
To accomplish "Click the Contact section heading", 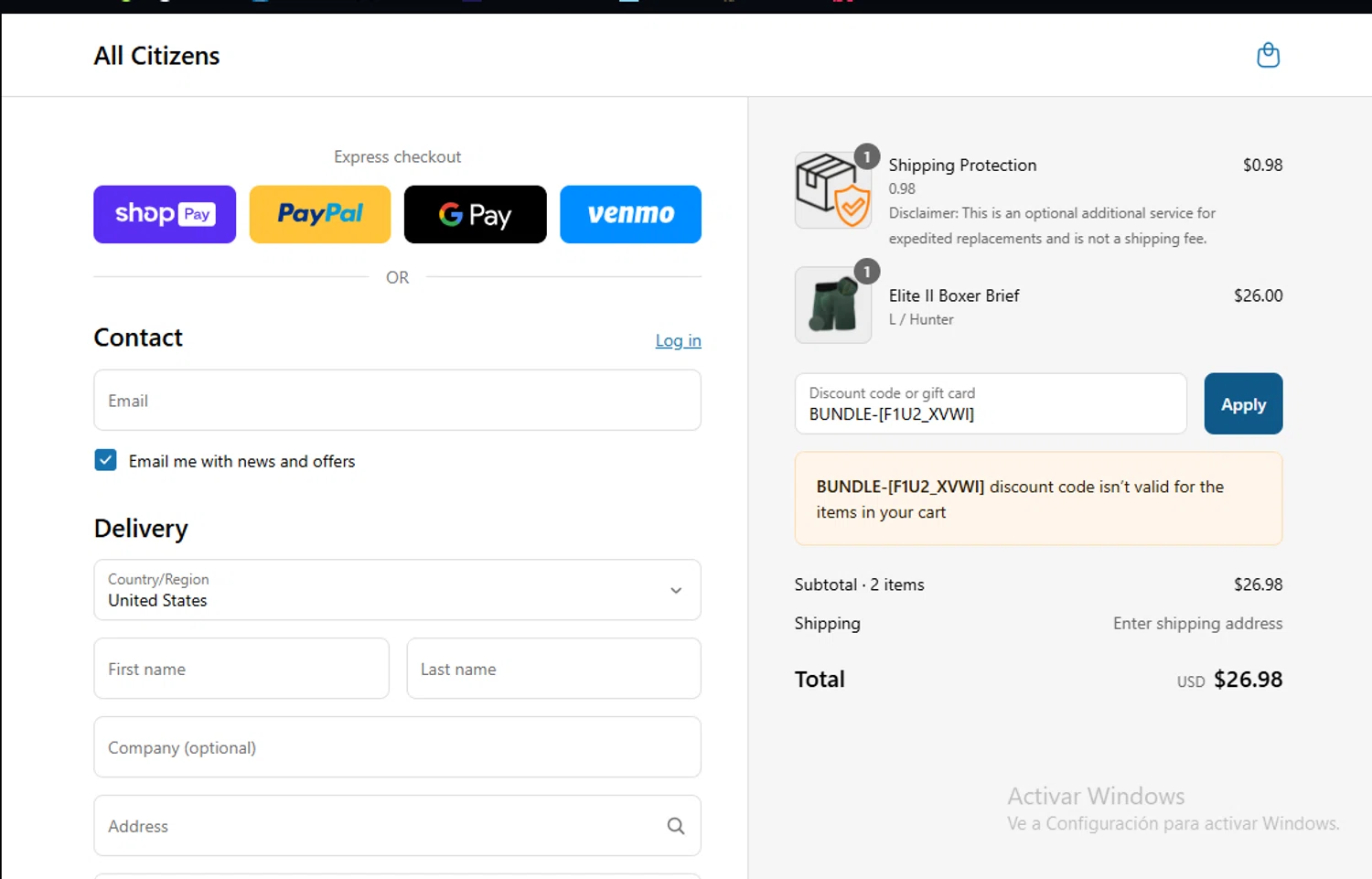I will (x=138, y=338).
